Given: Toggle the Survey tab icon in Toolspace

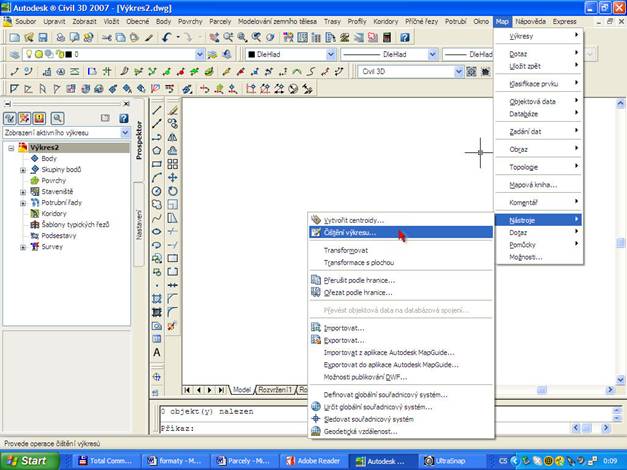Looking at the screenshot, I should [x=39, y=118].
